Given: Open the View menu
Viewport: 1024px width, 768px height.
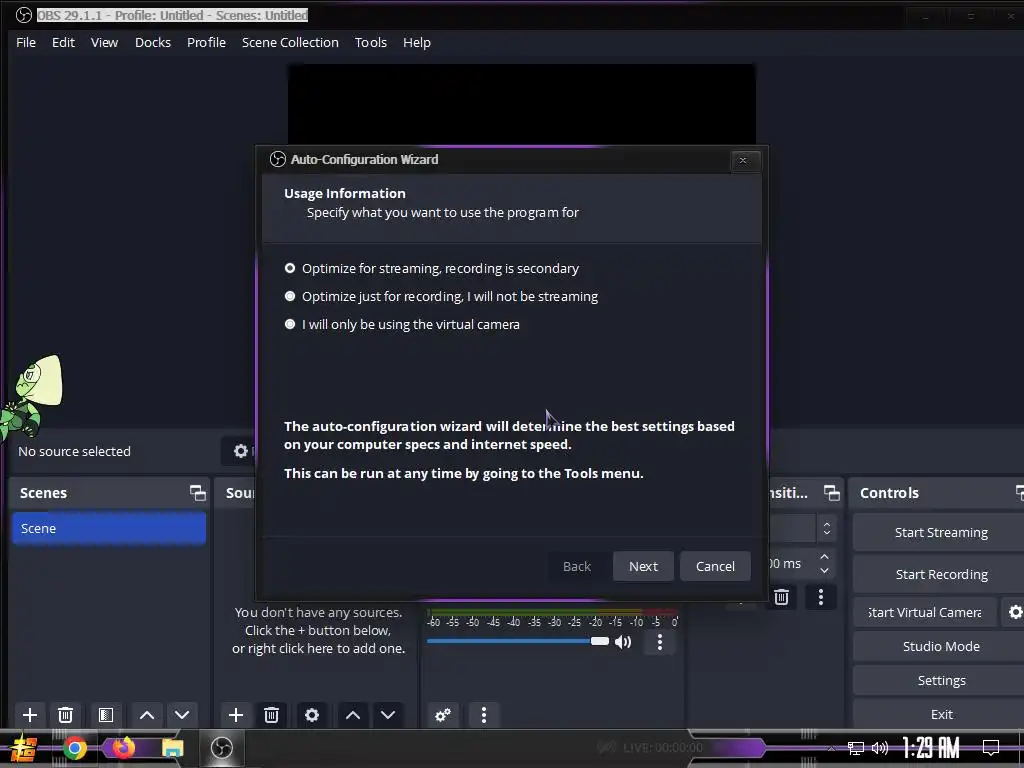Looking at the screenshot, I should click(x=104, y=42).
